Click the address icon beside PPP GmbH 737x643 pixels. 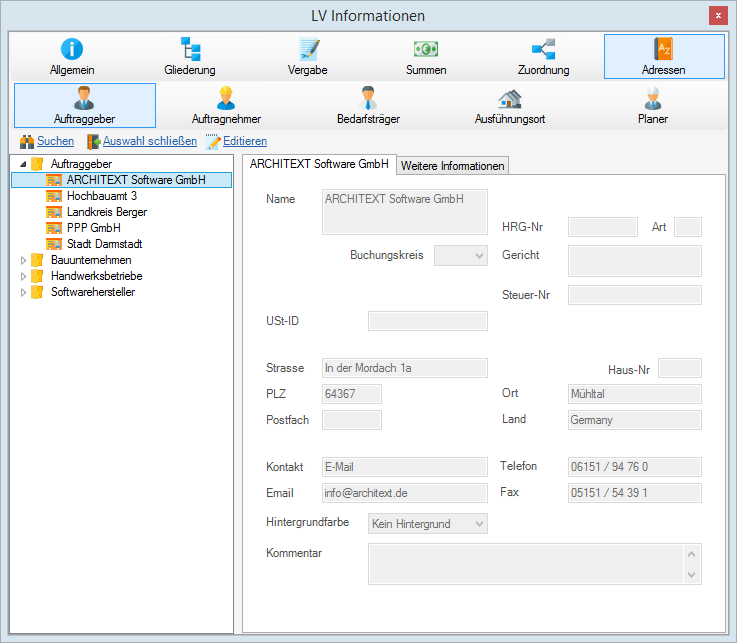54,228
